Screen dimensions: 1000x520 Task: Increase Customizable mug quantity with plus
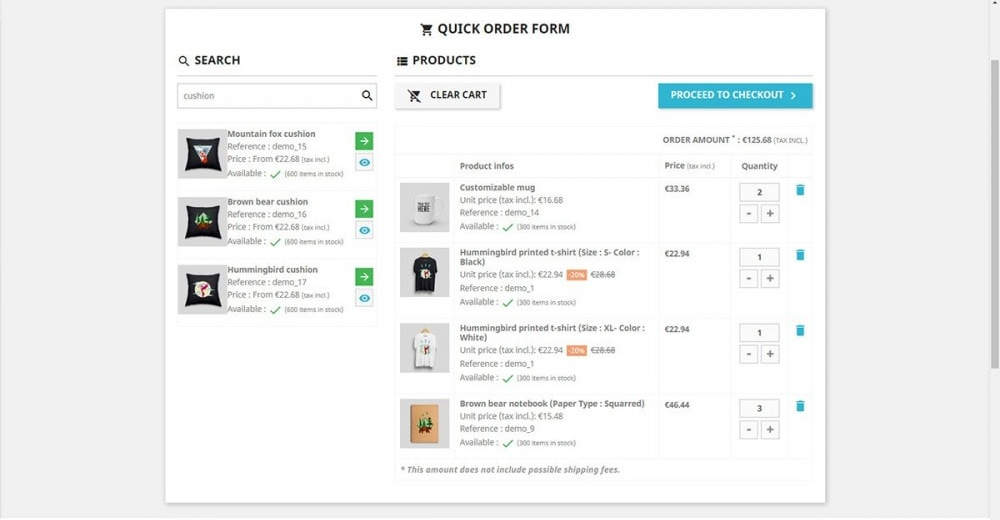point(770,214)
